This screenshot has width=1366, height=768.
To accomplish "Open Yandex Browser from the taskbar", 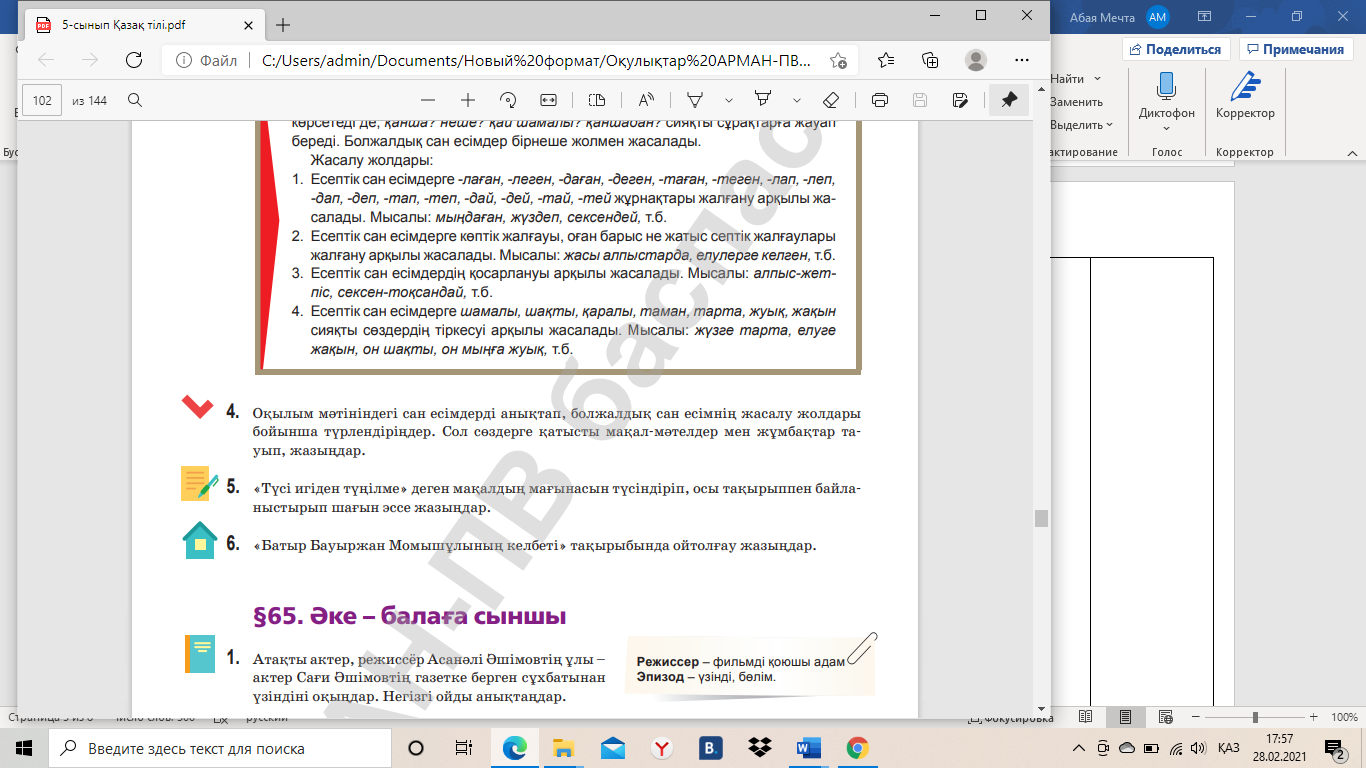I will click(x=661, y=748).
